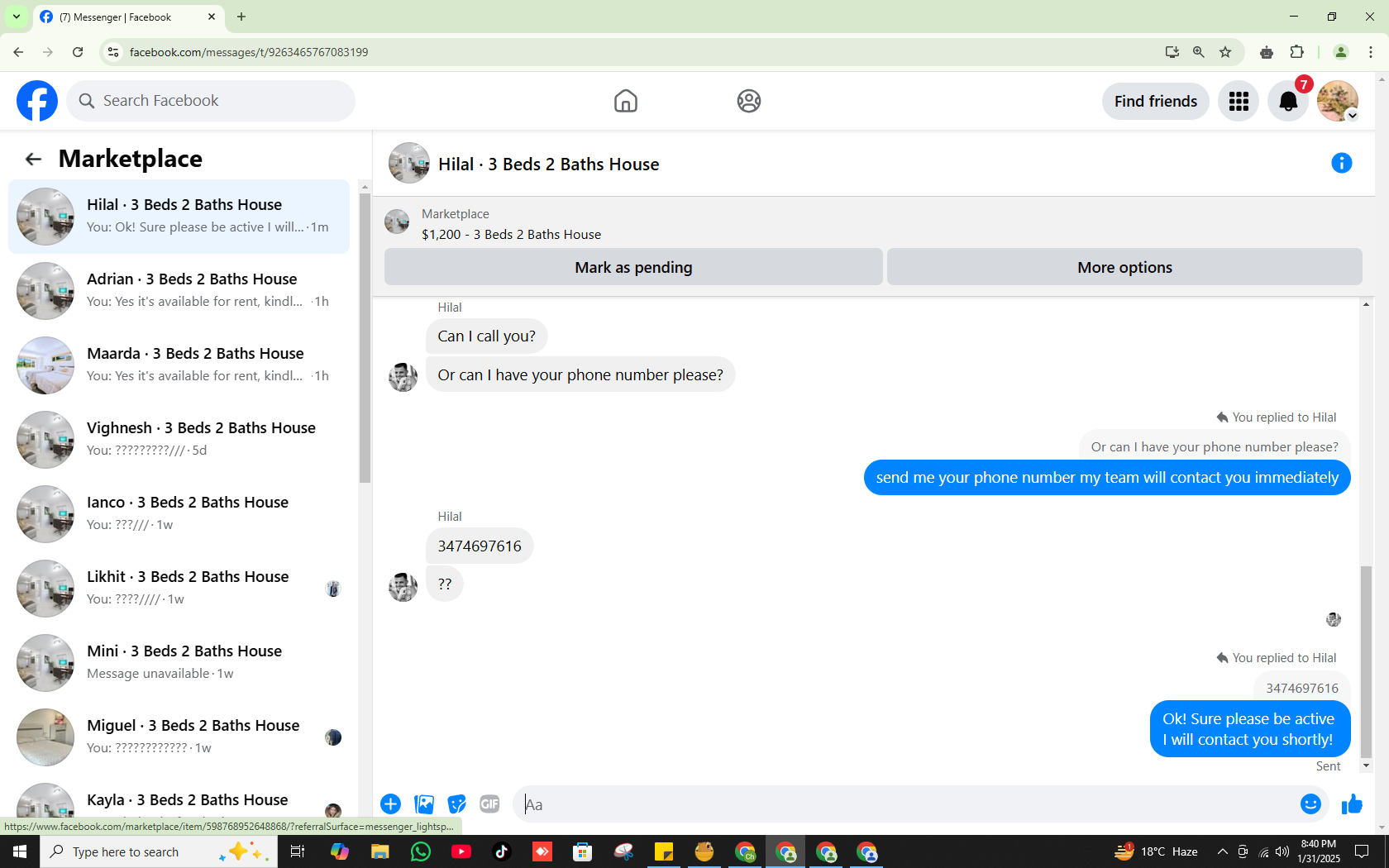Open the Adrian chat in sidebar
The height and width of the screenshot is (868, 1389).
point(179,291)
